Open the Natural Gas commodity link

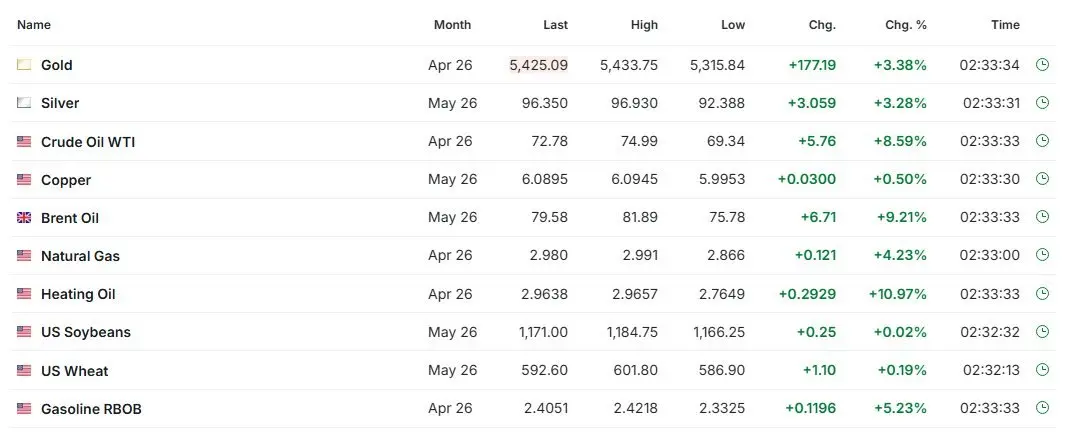(80, 256)
